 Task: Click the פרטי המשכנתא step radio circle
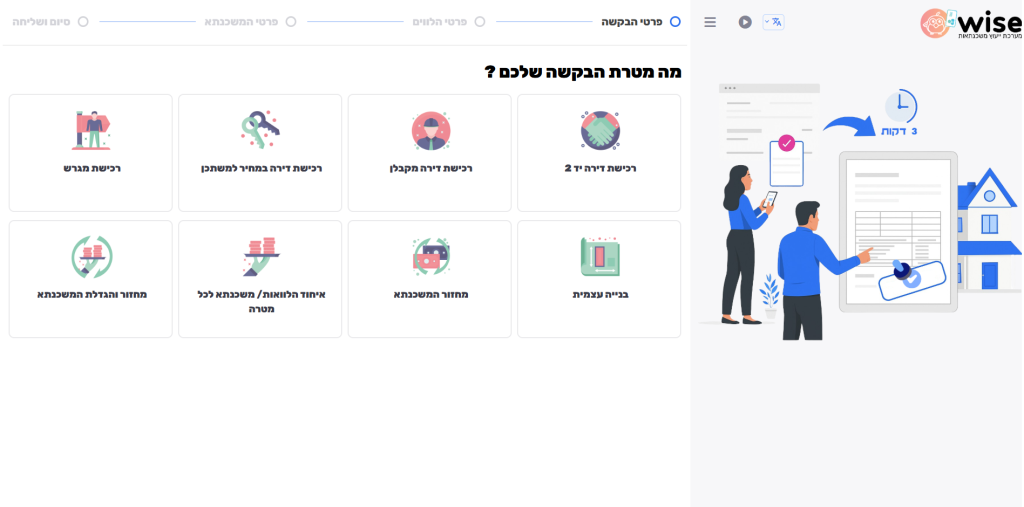(291, 21)
